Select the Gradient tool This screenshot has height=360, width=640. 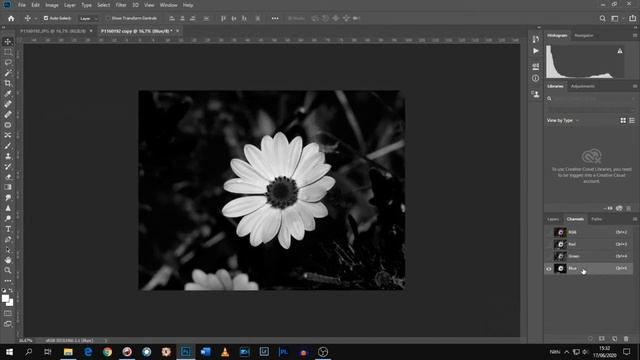point(8,187)
